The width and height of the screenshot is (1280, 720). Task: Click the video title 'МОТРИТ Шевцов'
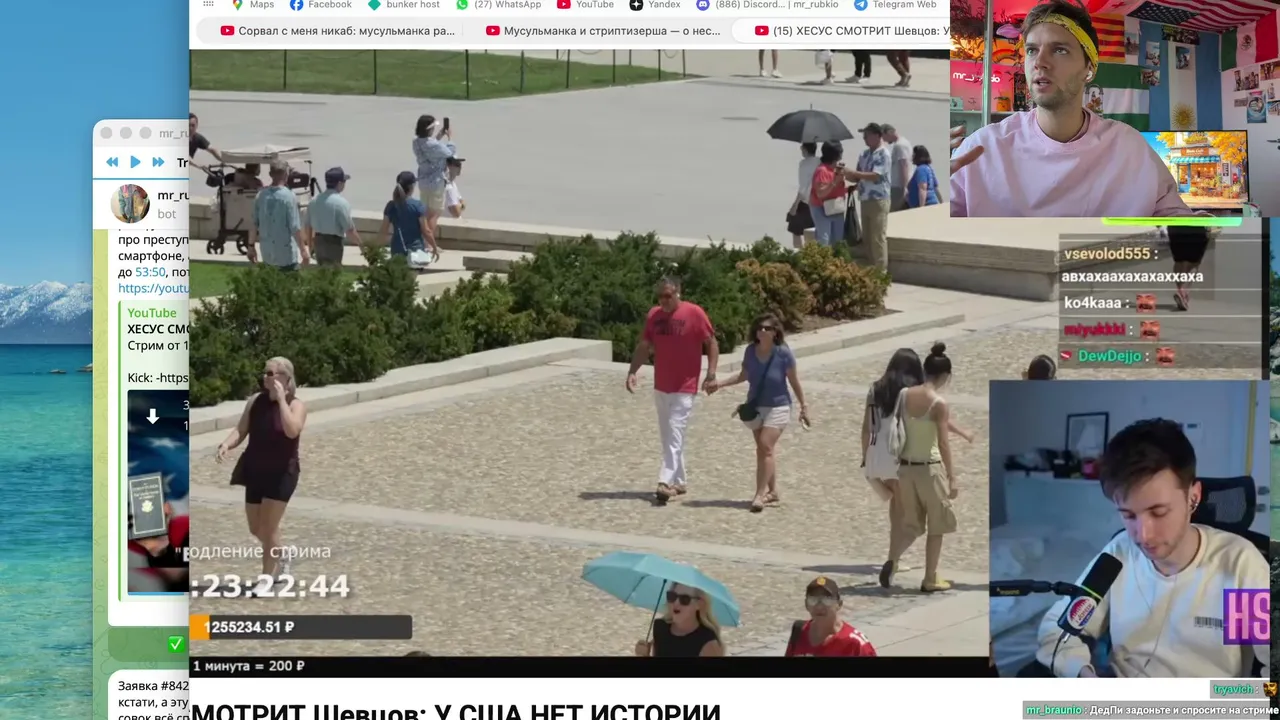click(455, 714)
